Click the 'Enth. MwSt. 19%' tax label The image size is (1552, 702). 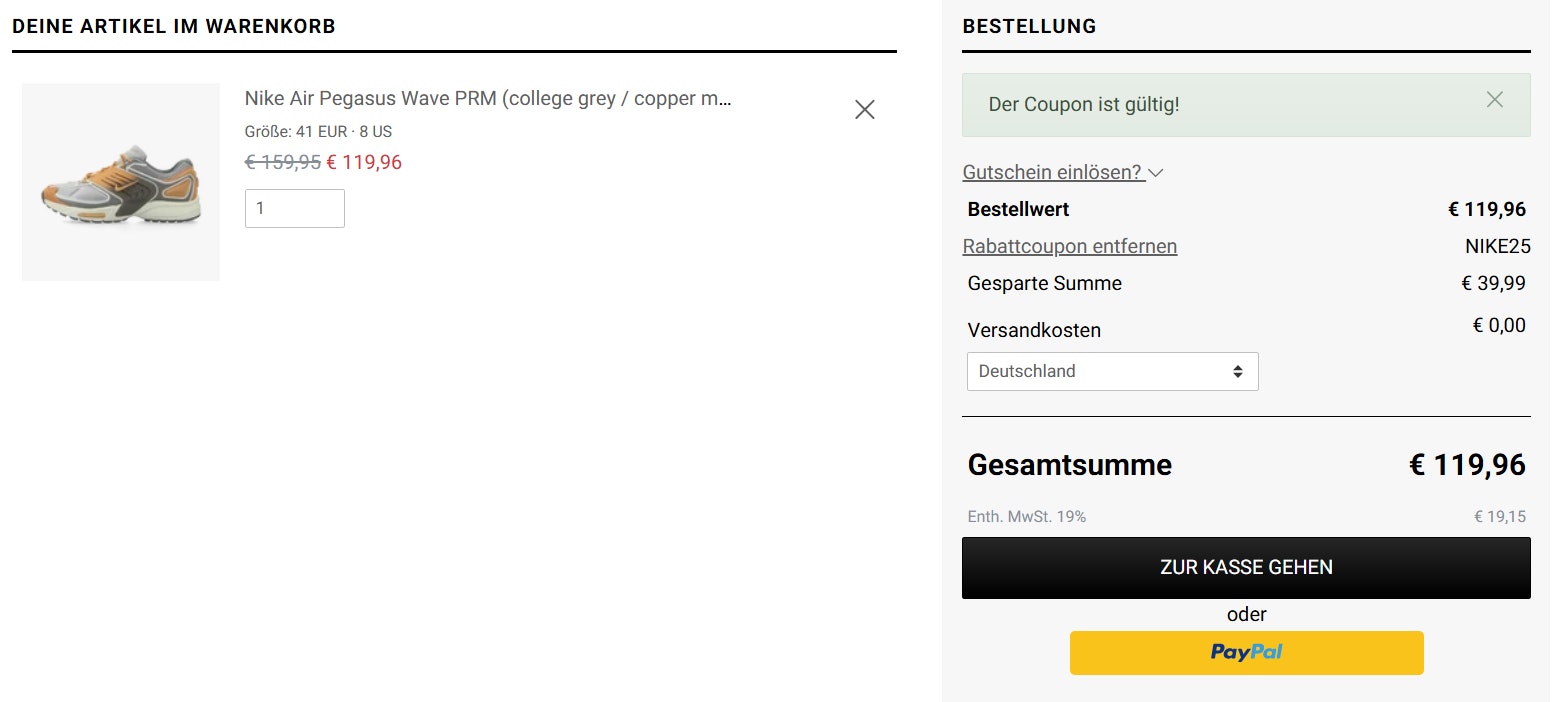[x=1026, y=517]
